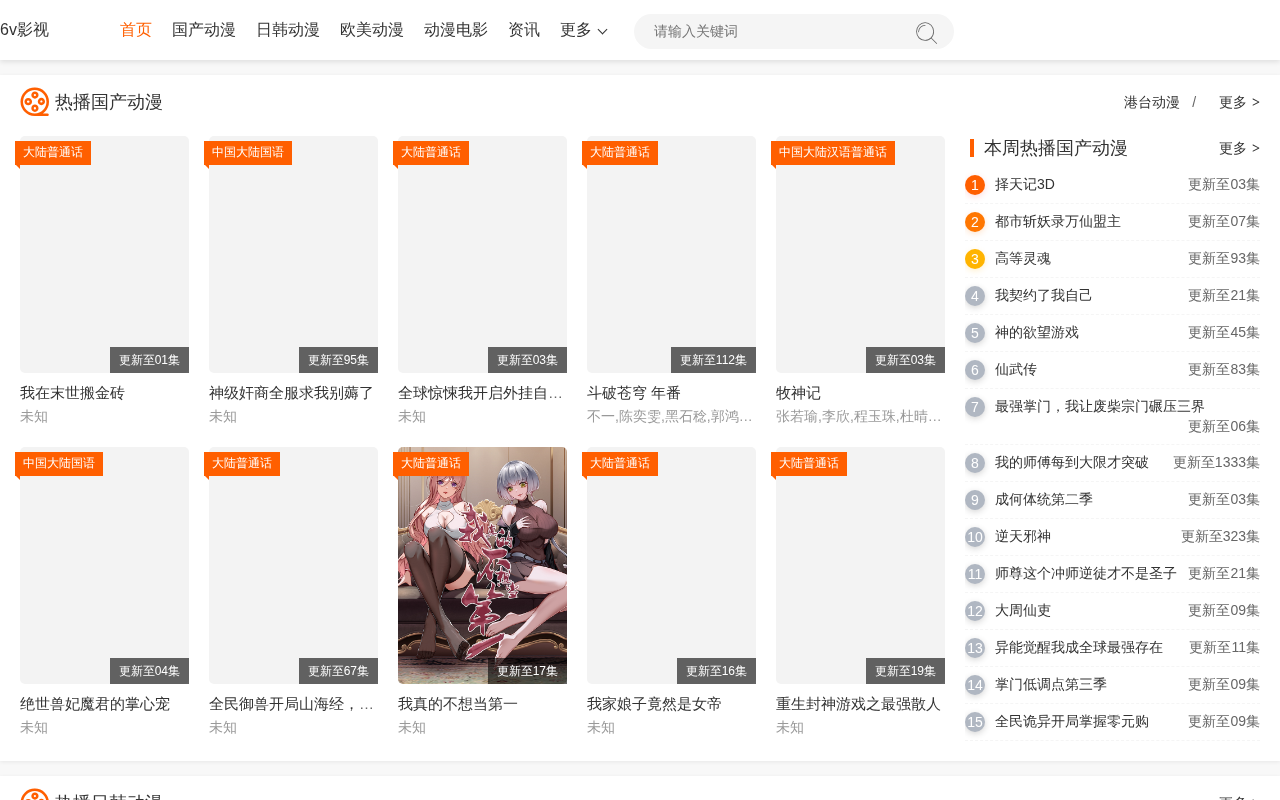Image resolution: width=1280 pixels, height=800 pixels.
Task: Click the rank 1 badge for 择天记3D
Action: point(975,185)
